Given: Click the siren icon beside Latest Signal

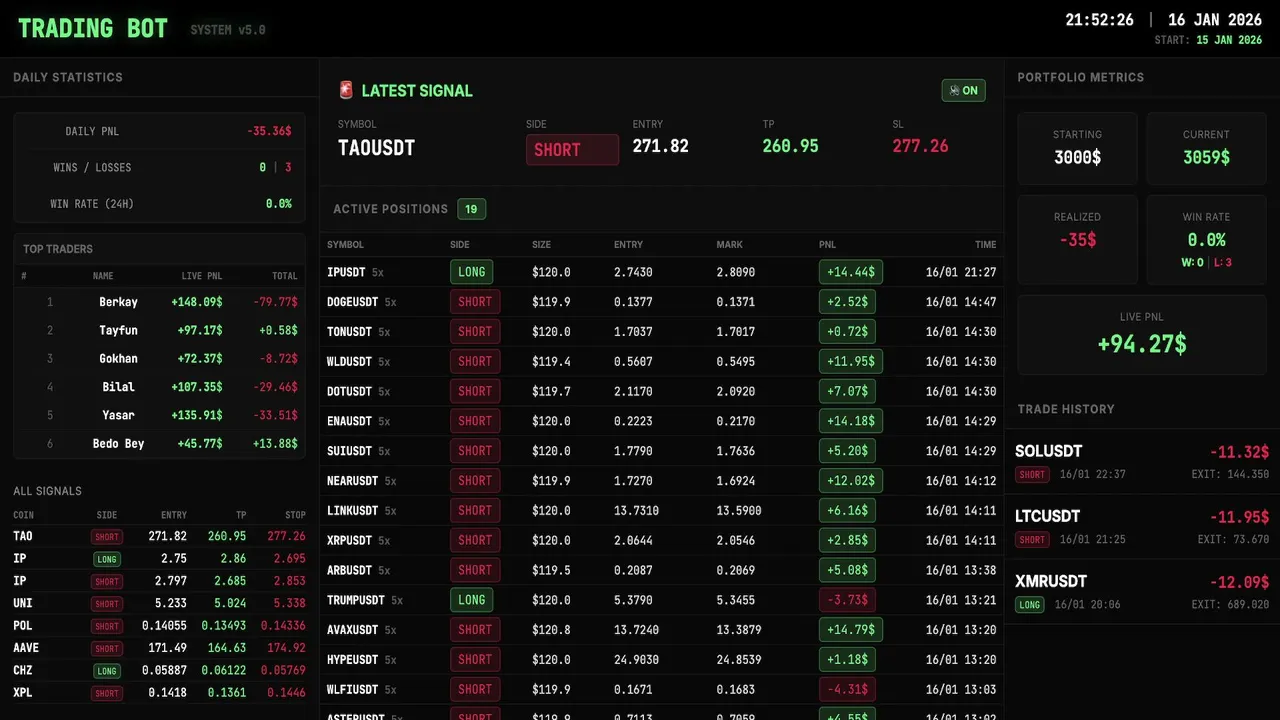Looking at the screenshot, I should click(346, 90).
